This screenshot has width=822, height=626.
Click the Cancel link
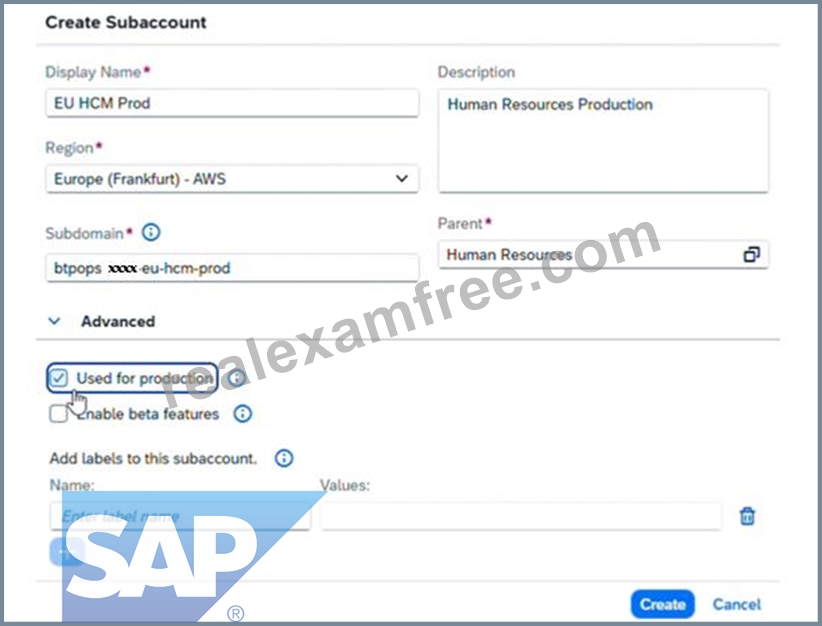(737, 604)
